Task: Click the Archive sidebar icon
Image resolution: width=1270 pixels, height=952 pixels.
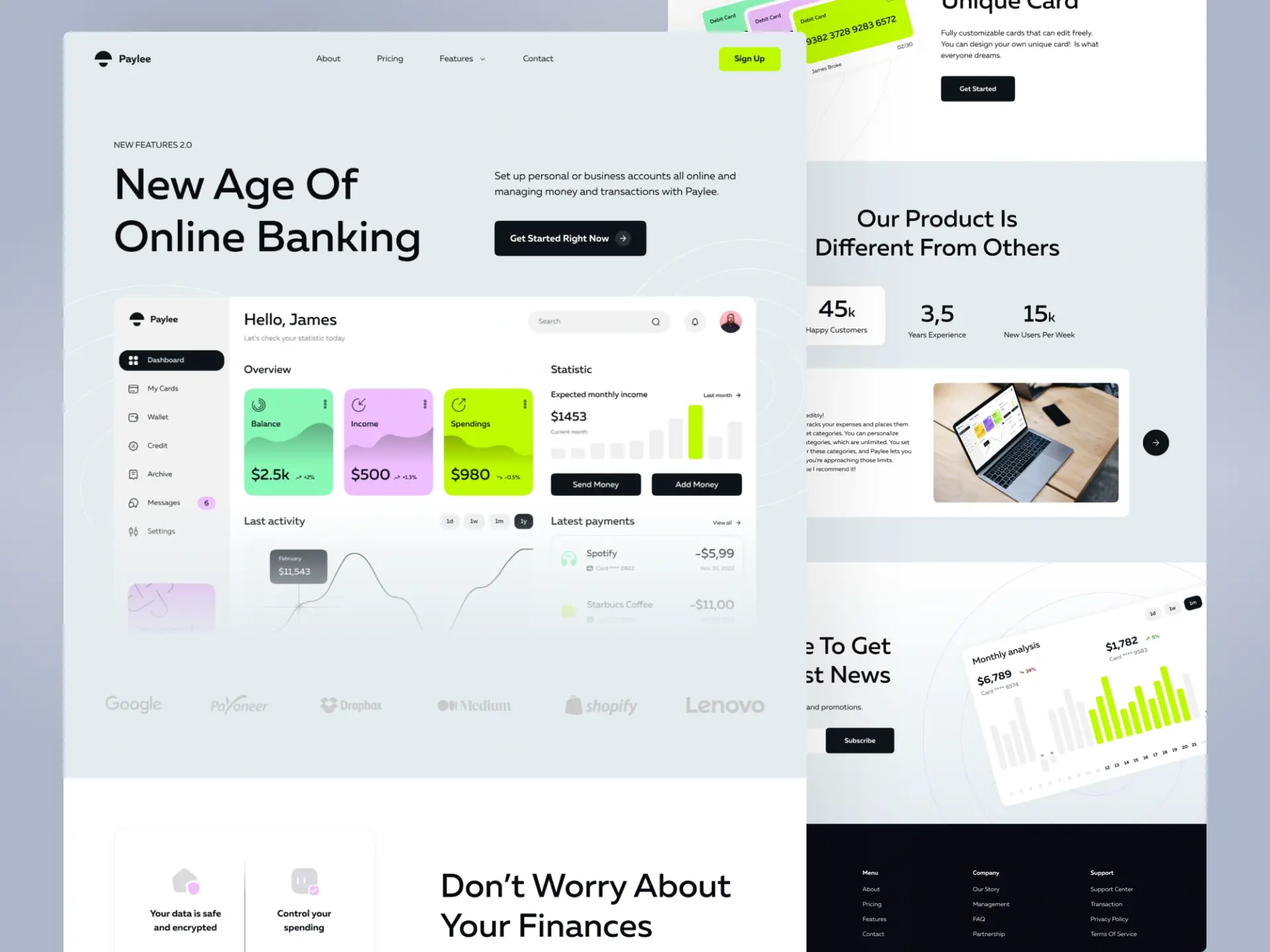Action: click(133, 474)
